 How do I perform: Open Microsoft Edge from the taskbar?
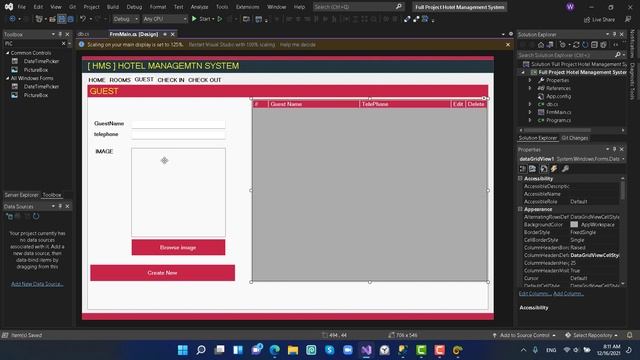pos(275,350)
